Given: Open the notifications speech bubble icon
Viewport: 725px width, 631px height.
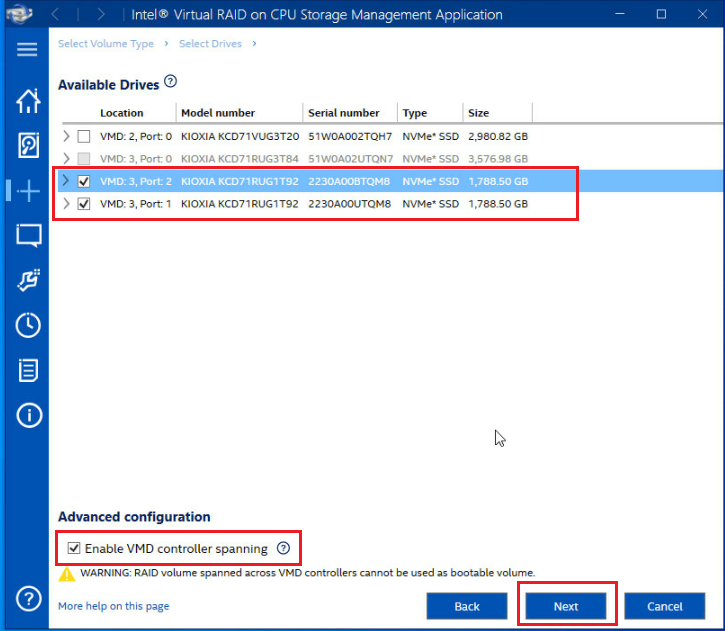Looking at the screenshot, I should click(29, 236).
